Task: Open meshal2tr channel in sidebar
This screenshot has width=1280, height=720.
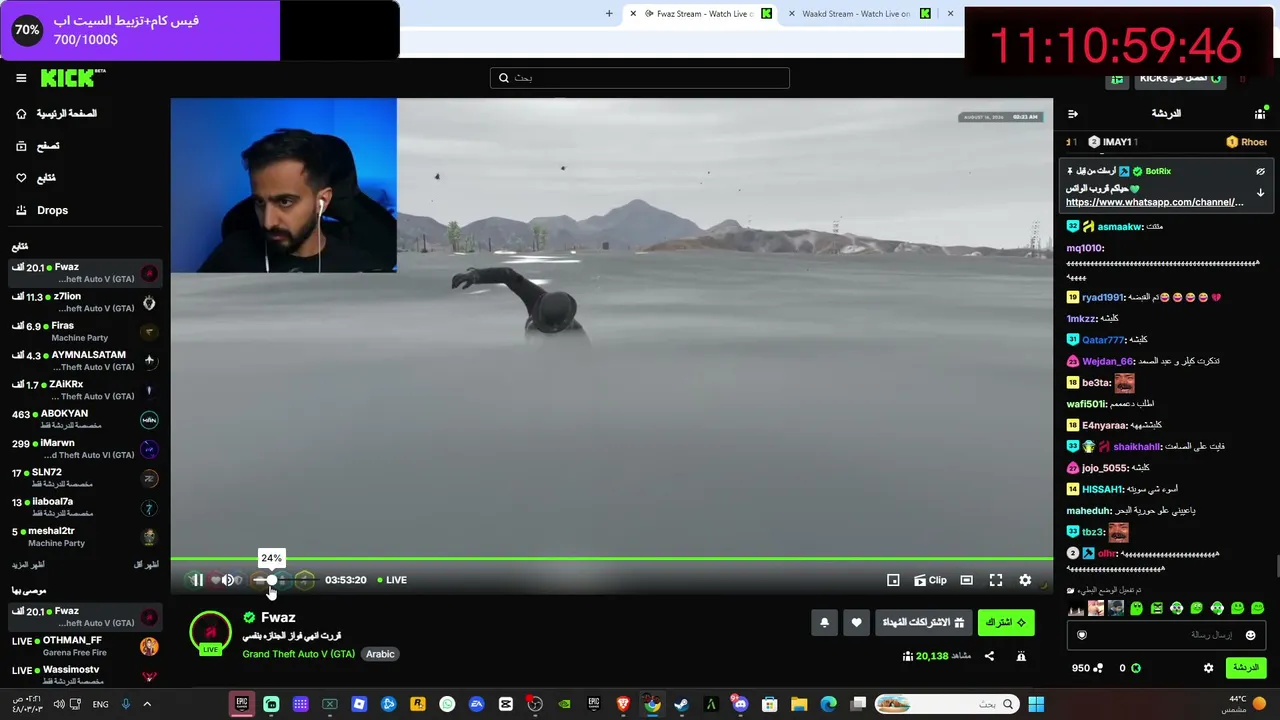Action: (x=85, y=536)
